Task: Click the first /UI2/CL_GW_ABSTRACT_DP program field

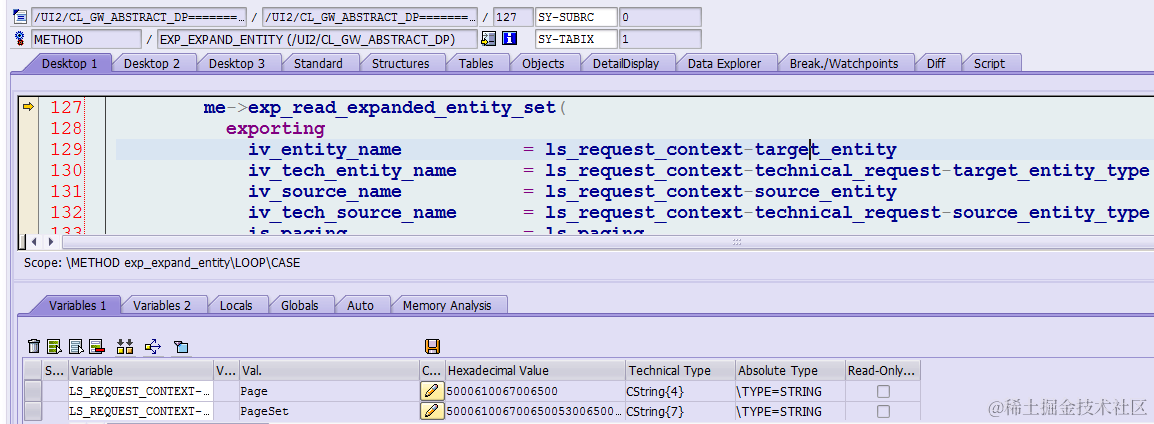Action: click(x=138, y=17)
